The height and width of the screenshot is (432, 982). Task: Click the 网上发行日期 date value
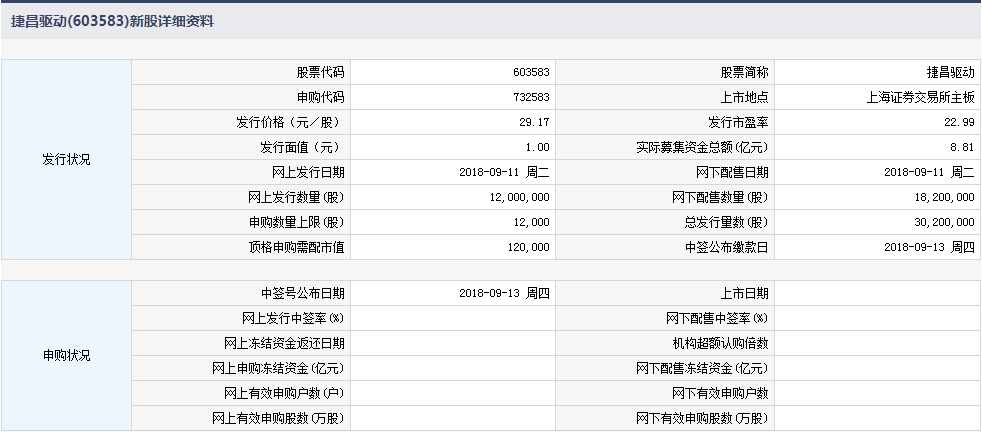(x=504, y=173)
